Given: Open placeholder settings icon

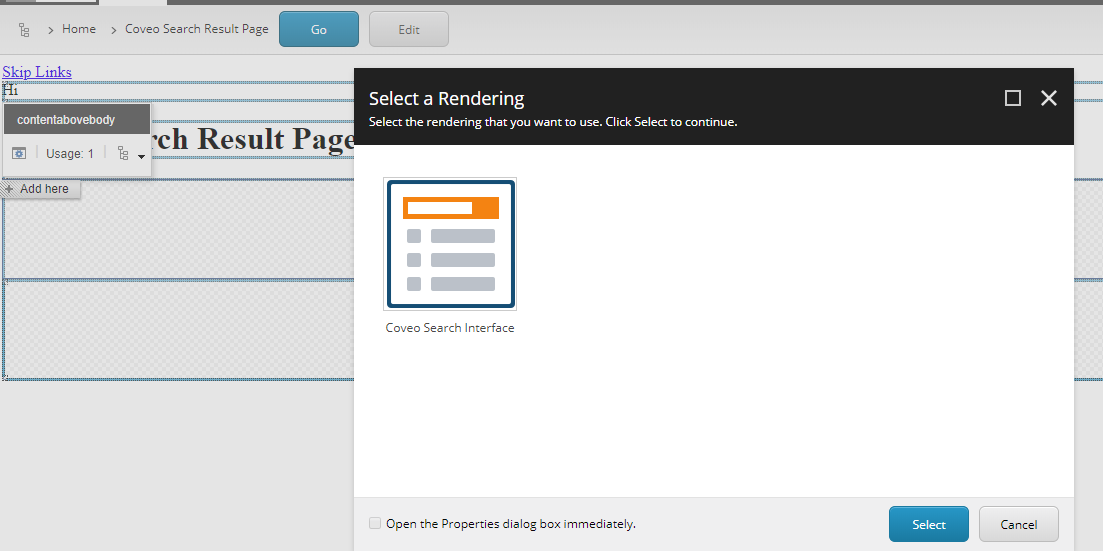Looking at the screenshot, I should click(19, 153).
